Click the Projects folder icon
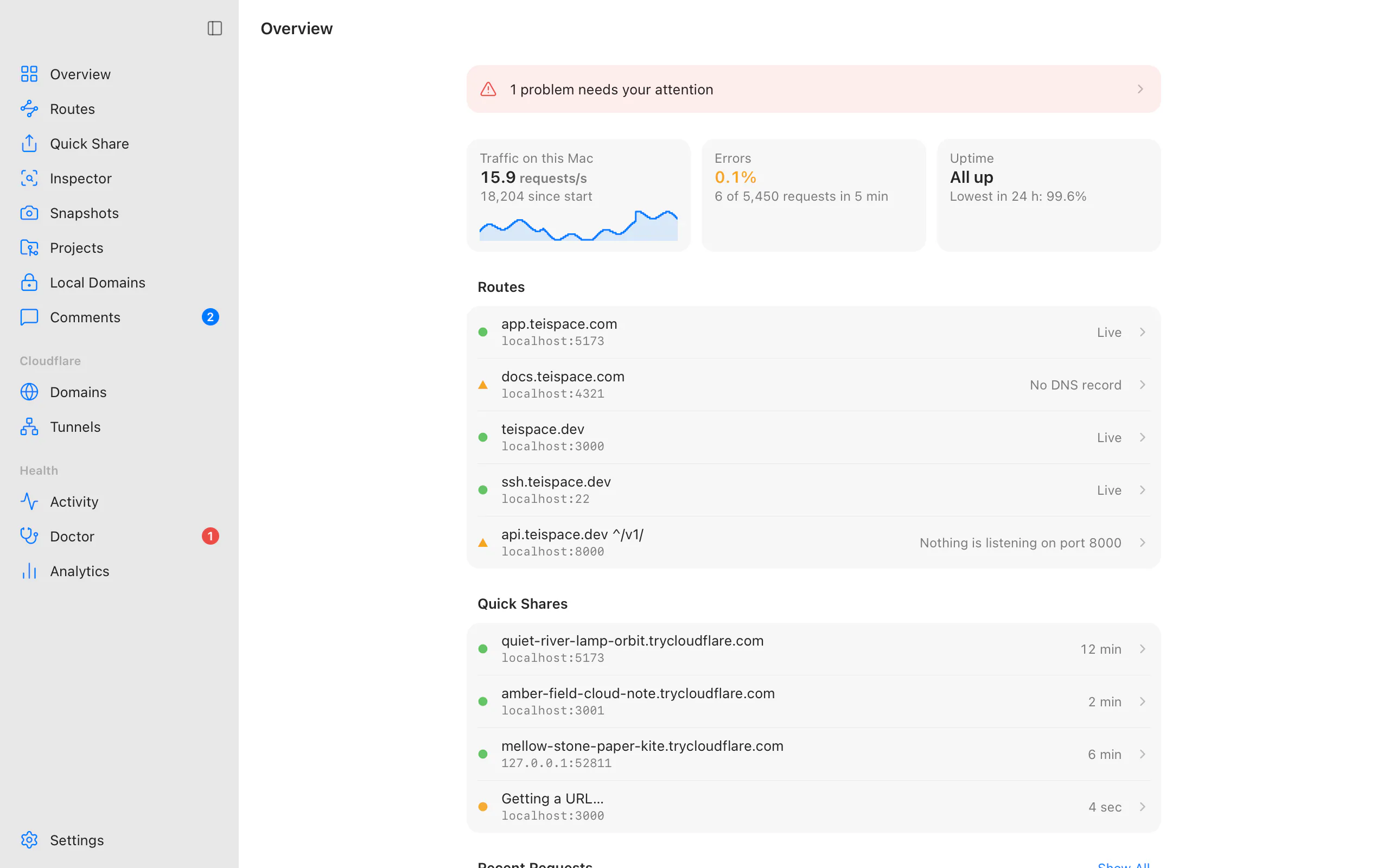The height and width of the screenshot is (868, 1389). click(29, 247)
